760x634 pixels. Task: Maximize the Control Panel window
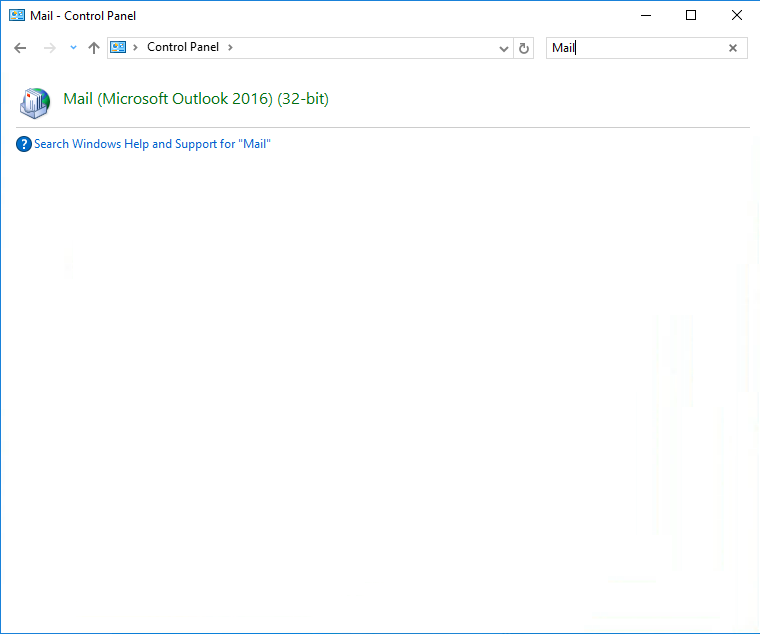(691, 16)
